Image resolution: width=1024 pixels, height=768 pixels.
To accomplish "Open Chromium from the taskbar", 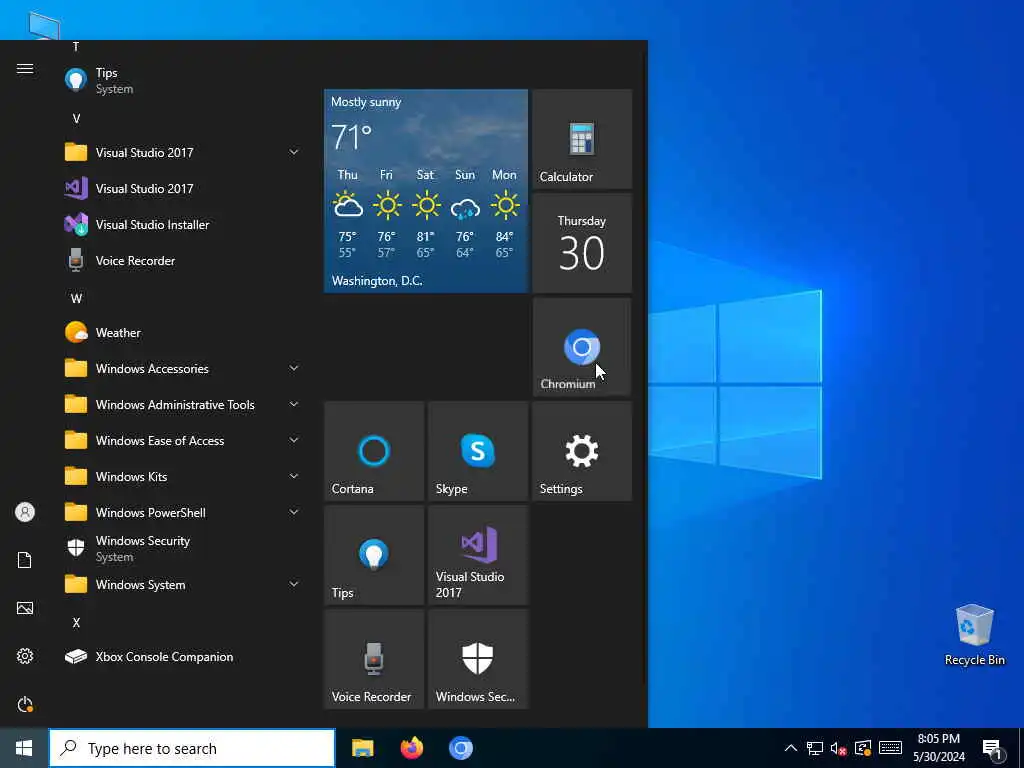I will [x=460, y=748].
